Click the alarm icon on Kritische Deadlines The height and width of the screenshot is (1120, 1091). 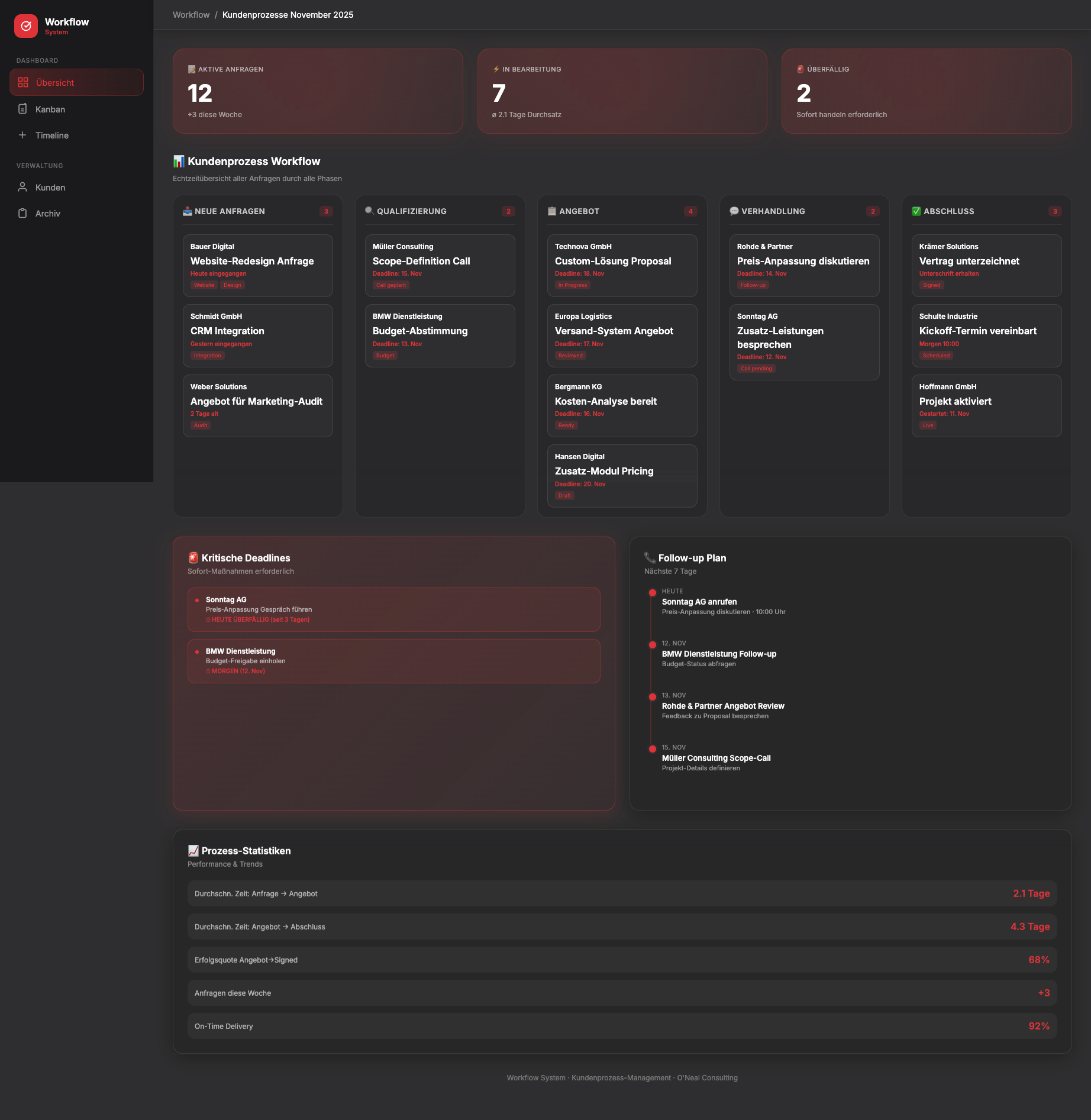193,557
